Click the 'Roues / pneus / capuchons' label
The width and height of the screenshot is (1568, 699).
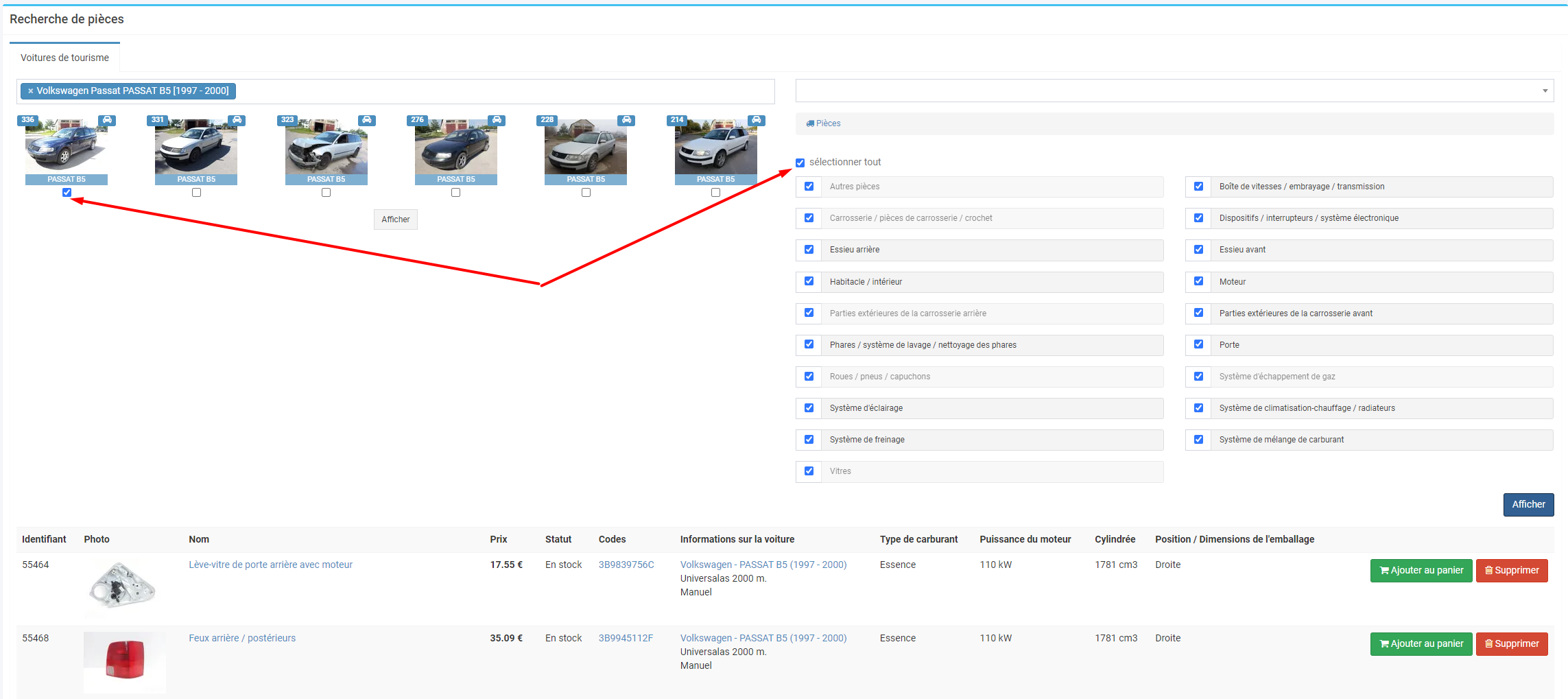coord(880,377)
